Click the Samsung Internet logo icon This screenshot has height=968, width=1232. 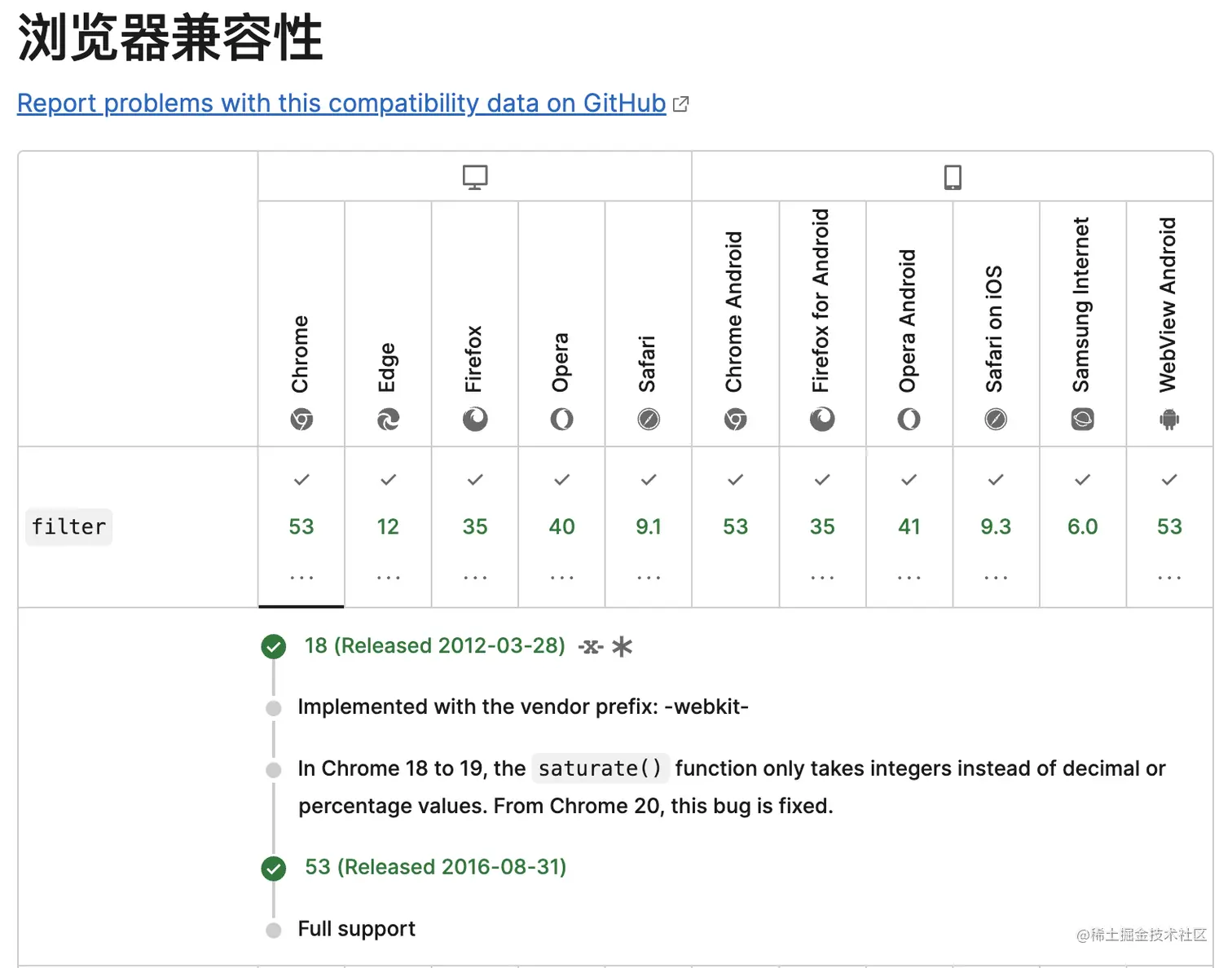pyautogui.click(x=1082, y=420)
